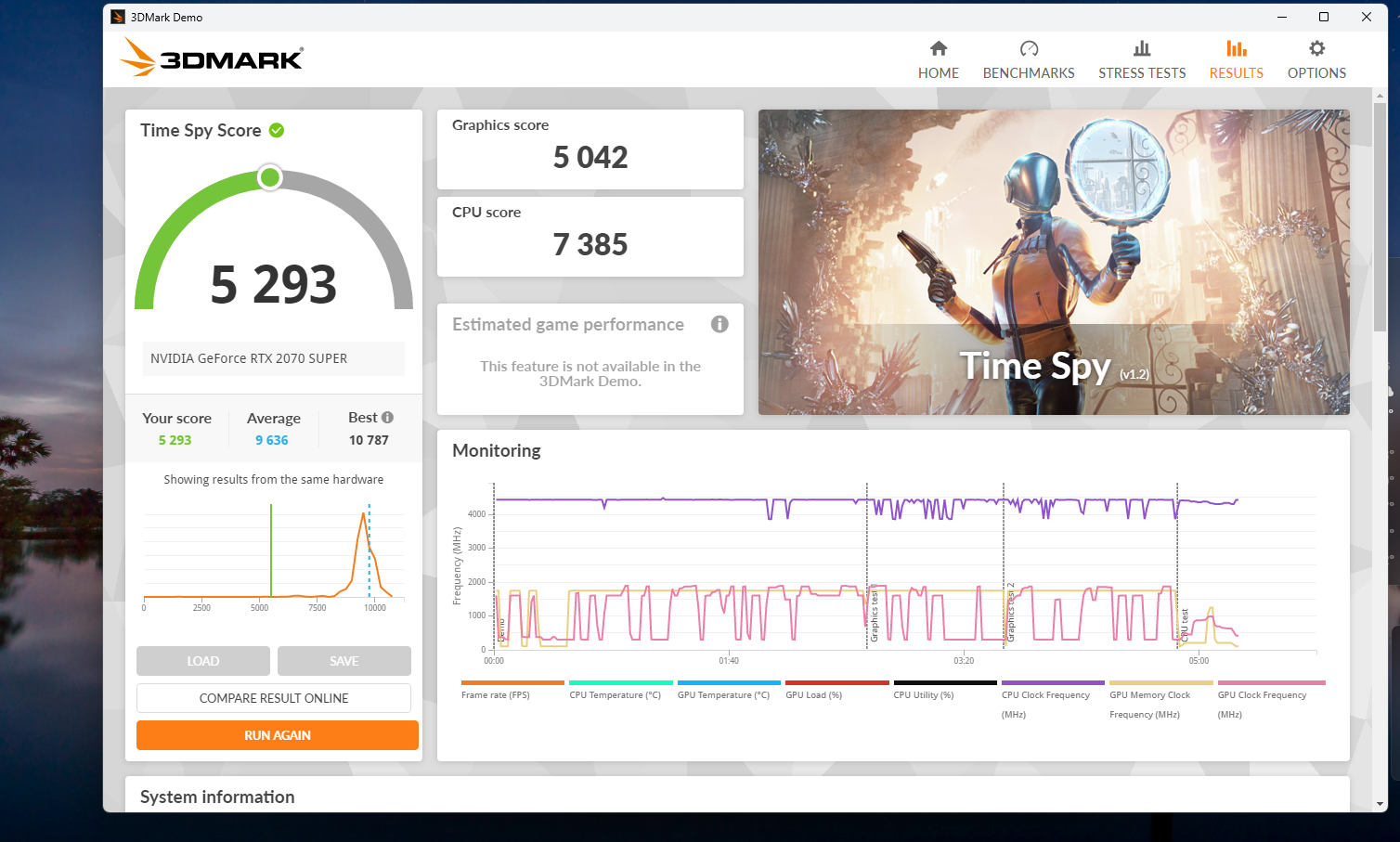Open the Stress Tests tab
This screenshot has width=1400, height=842.
click(1142, 60)
